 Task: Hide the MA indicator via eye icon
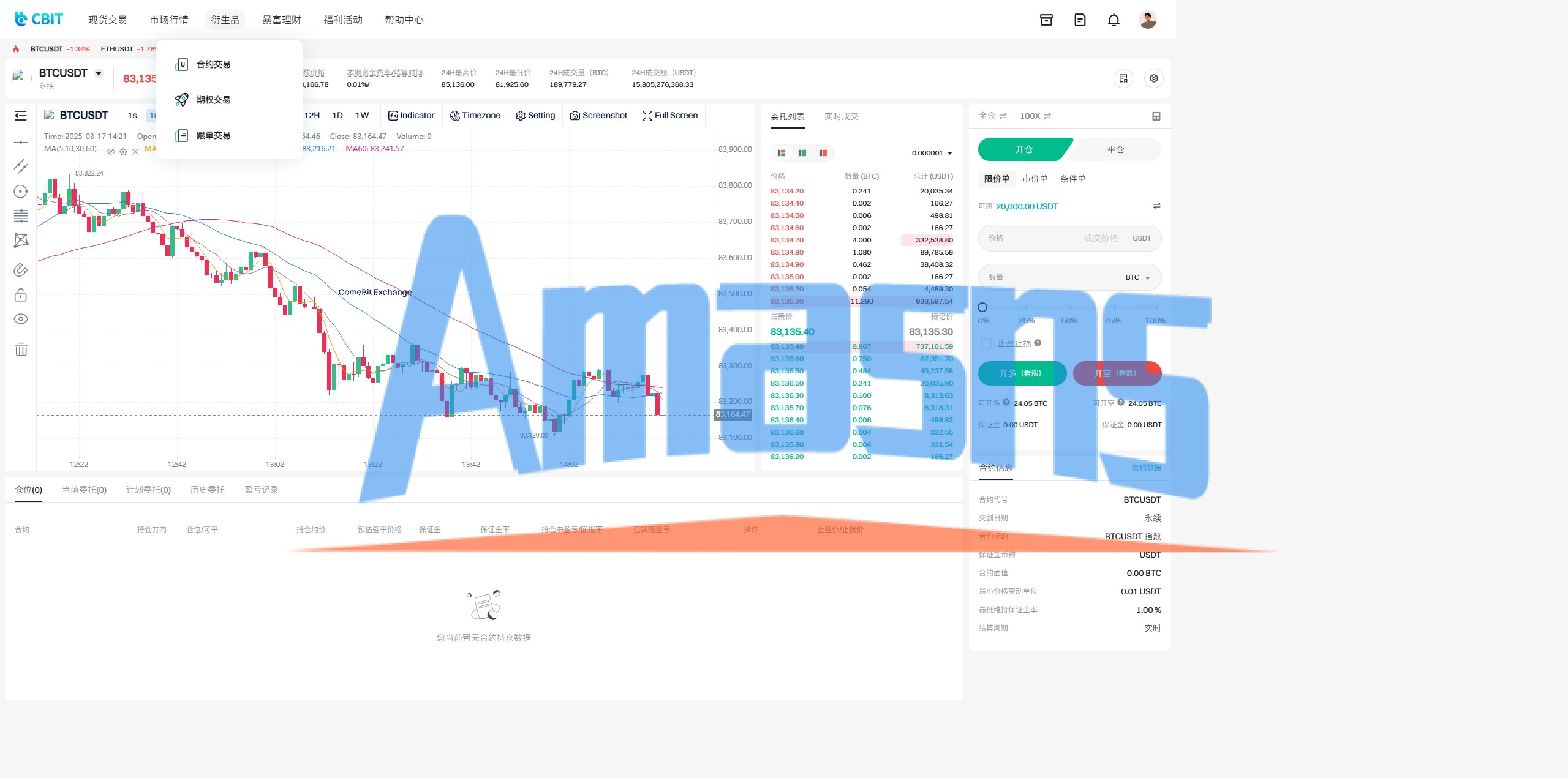[x=111, y=152]
